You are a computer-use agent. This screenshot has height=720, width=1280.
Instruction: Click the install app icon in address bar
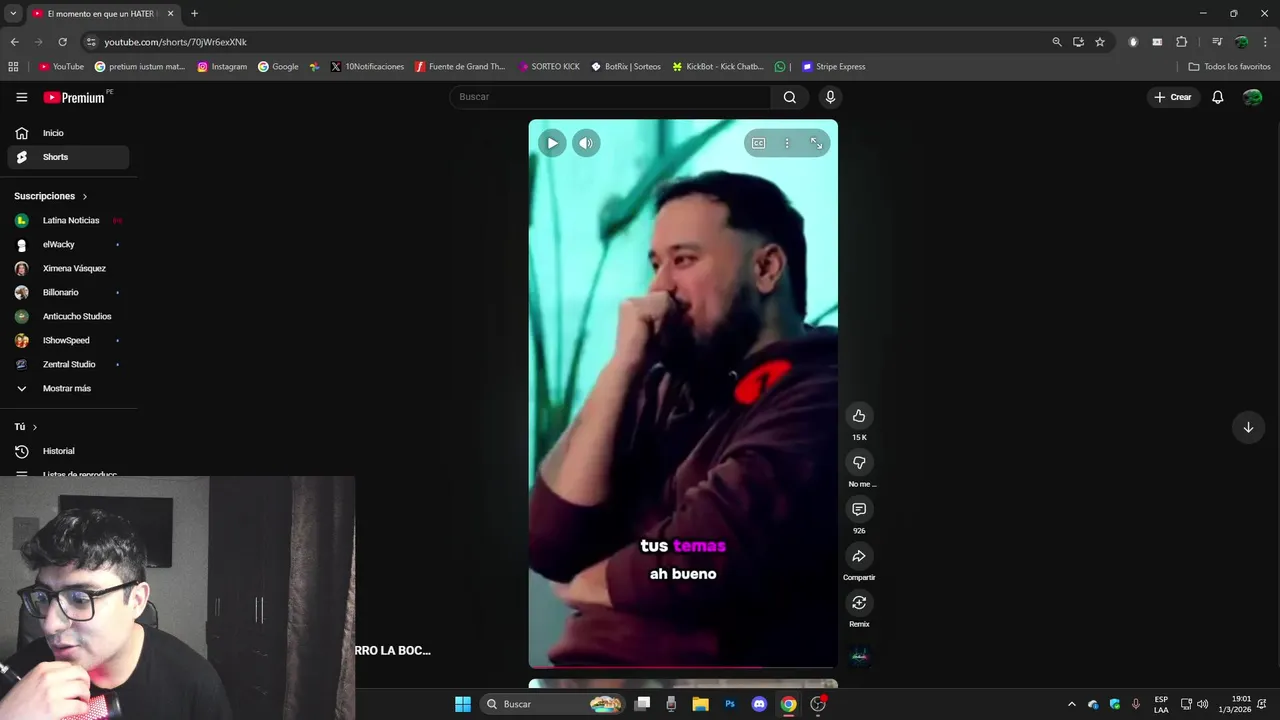[x=1078, y=42]
